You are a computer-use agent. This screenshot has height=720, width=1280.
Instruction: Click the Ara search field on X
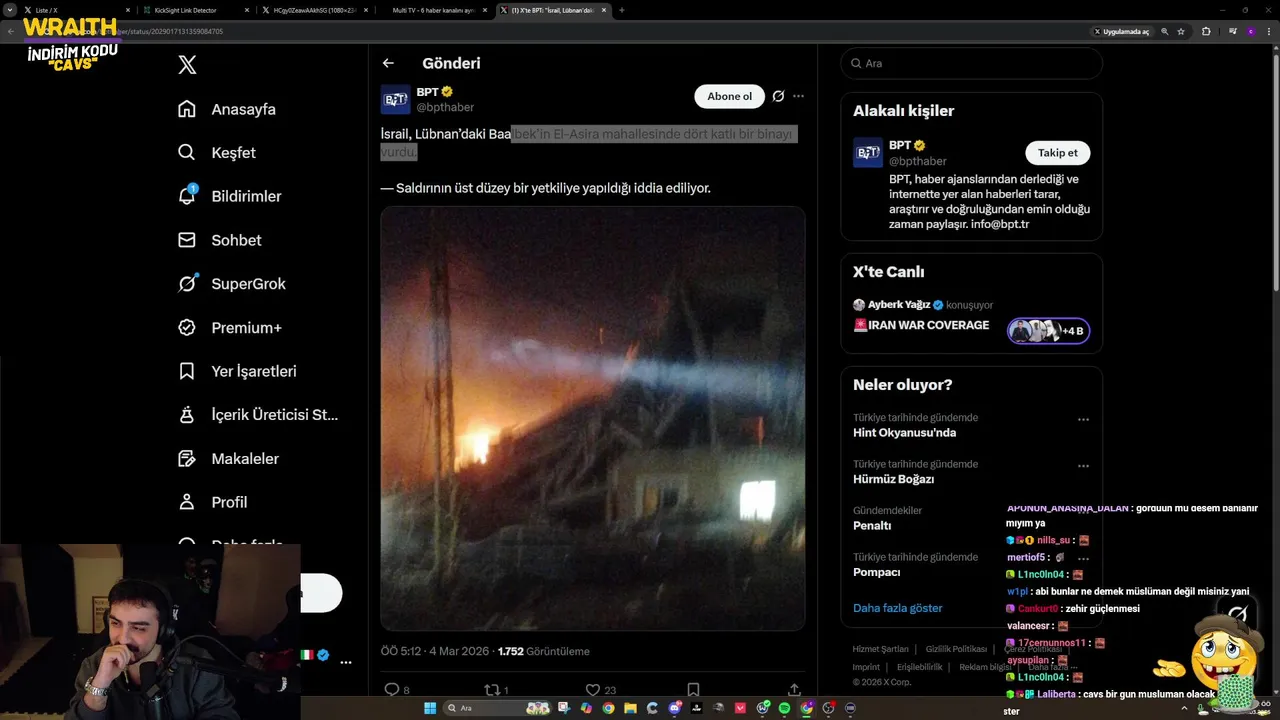point(972,63)
